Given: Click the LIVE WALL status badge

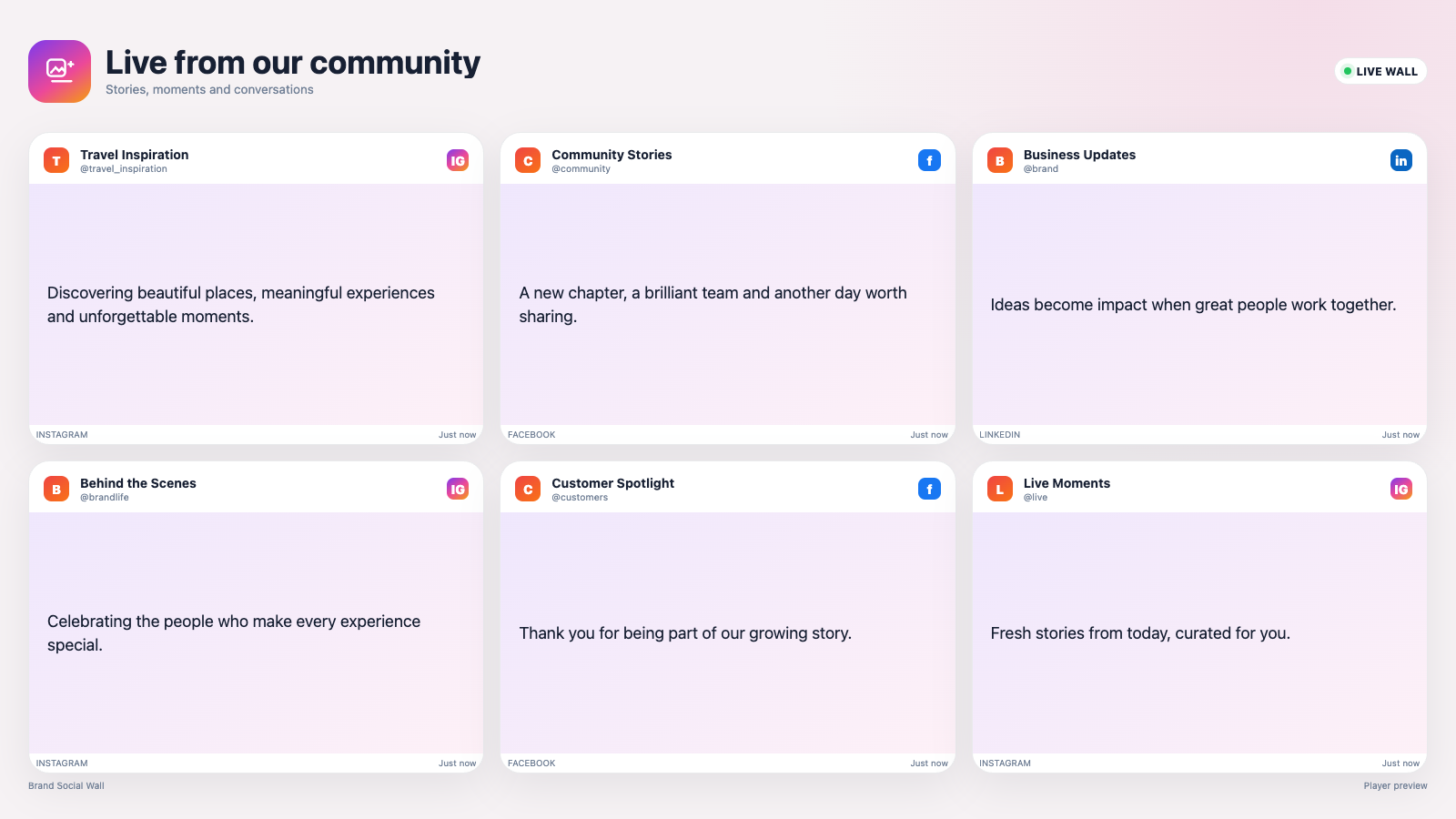Looking at the screenshot, I should pyautogui.click(x=1380, y=71).
